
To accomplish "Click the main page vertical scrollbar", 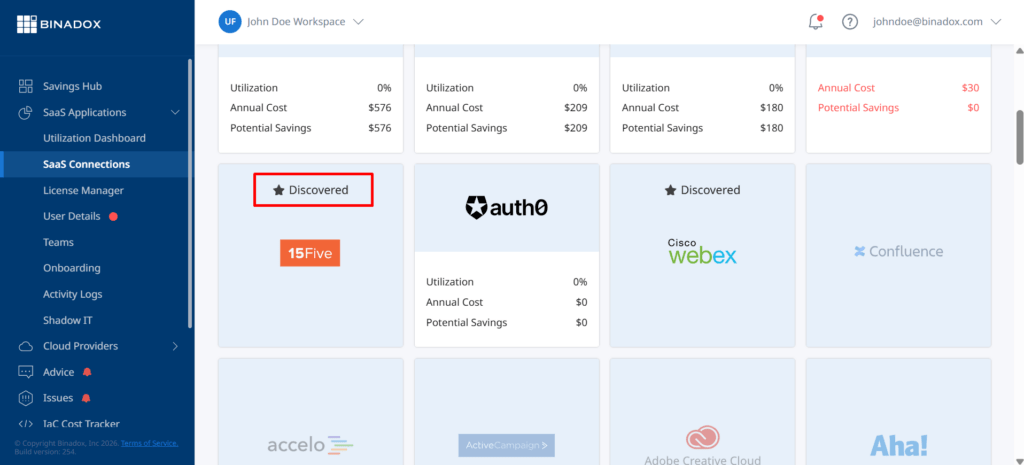I will tap(1019, 137).
